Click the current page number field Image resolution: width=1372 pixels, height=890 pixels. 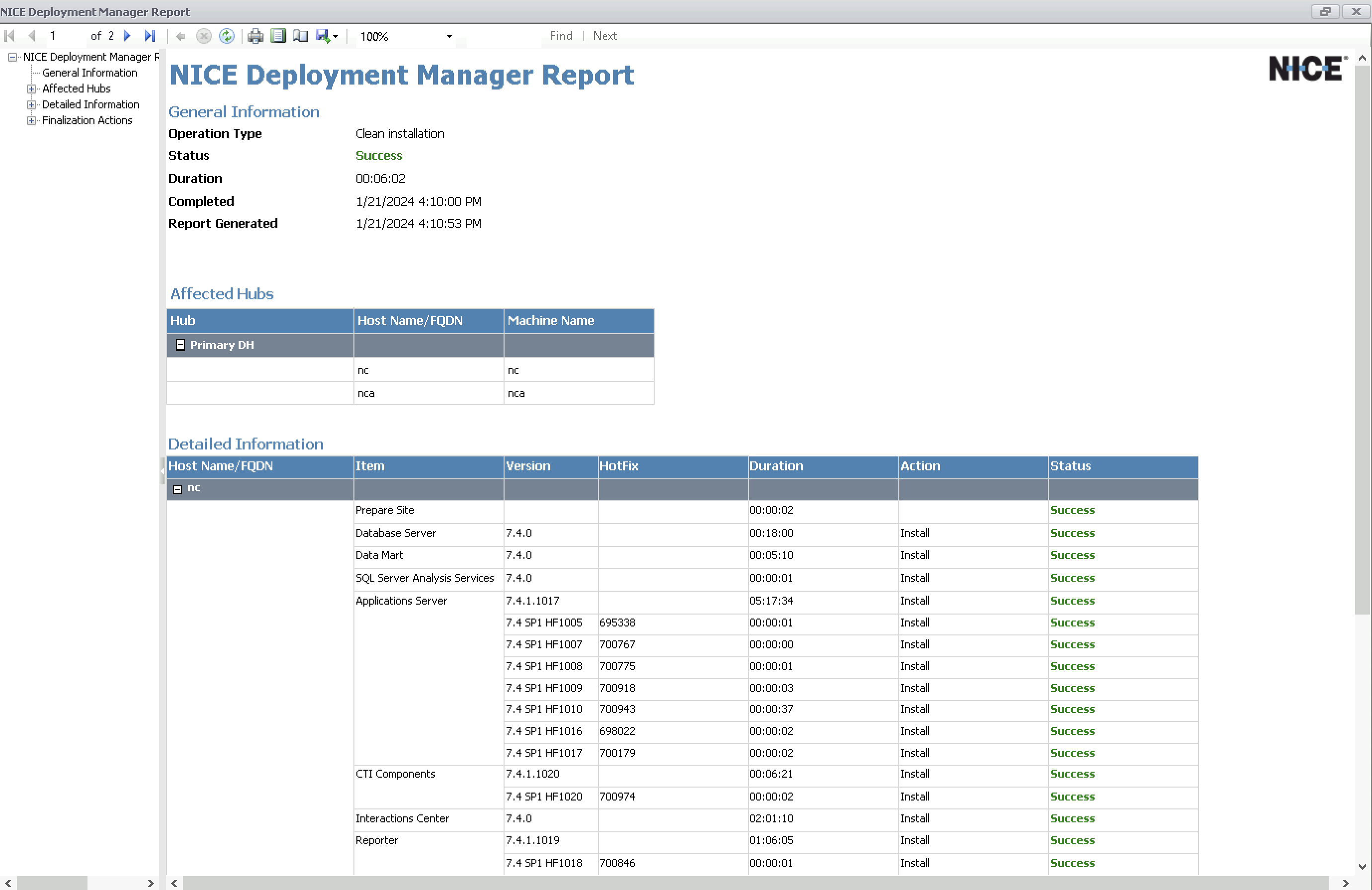pyautogui.click(x=64, y=36)
